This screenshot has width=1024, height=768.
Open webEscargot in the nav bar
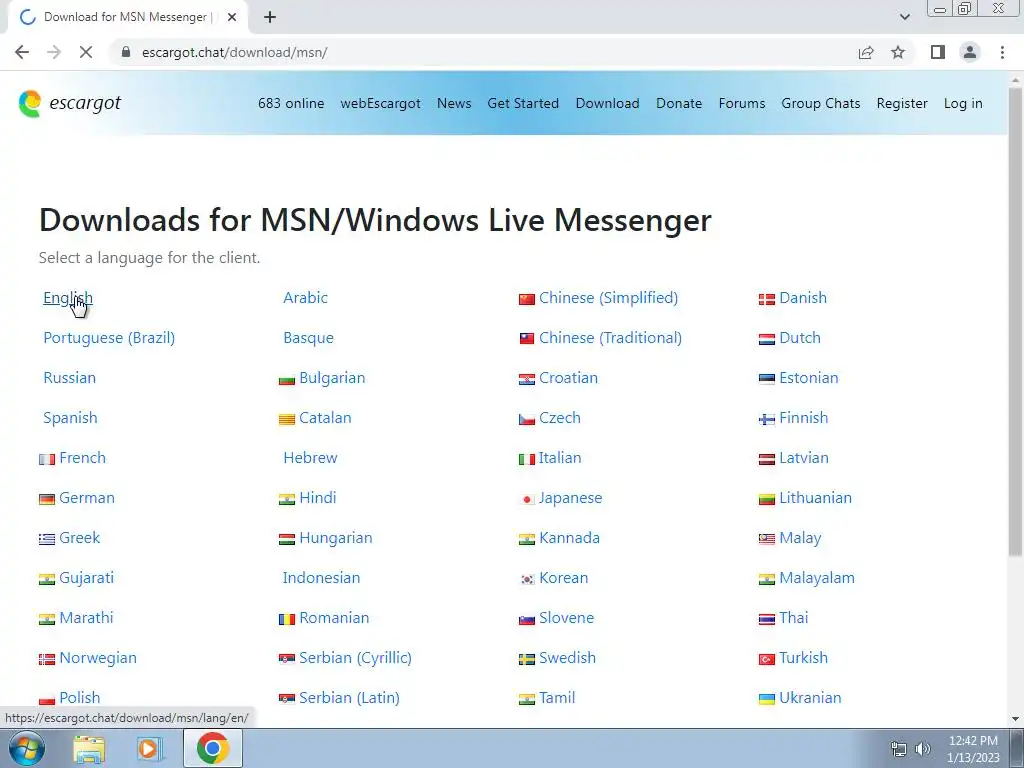point(380,103)
